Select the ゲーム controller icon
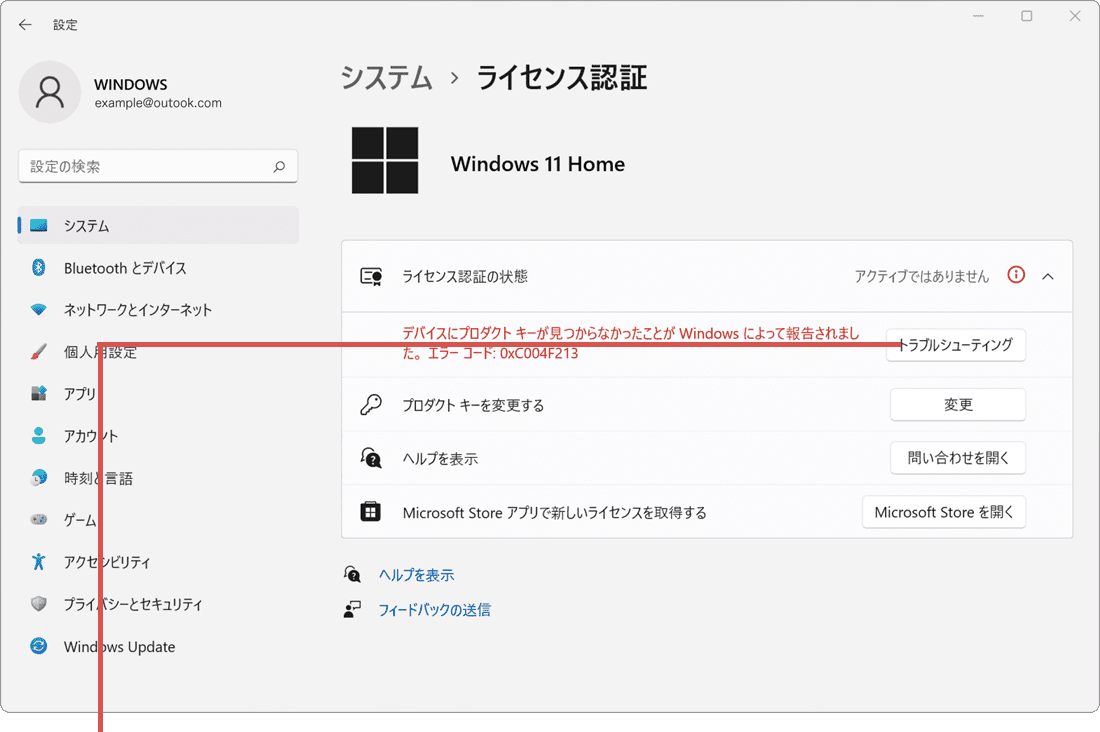This screenshot has width=1100, height=732. 36,520
